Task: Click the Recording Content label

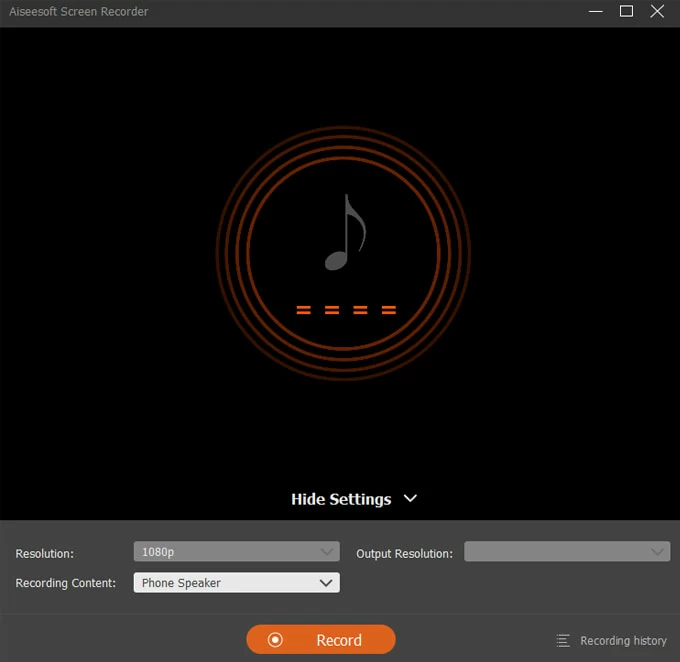Action: tap(66, 583)
